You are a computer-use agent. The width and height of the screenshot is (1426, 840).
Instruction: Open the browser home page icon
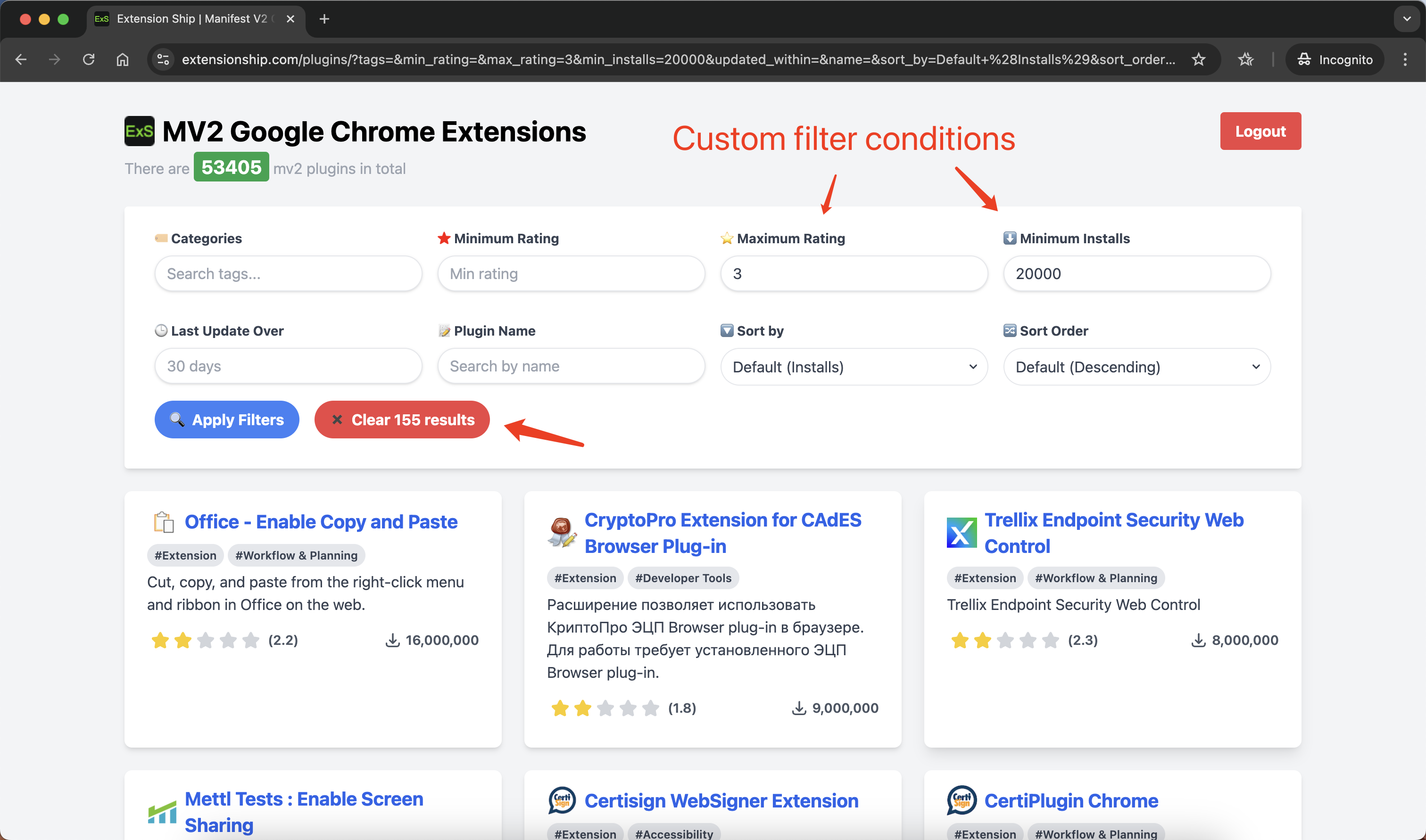point(122,59)
